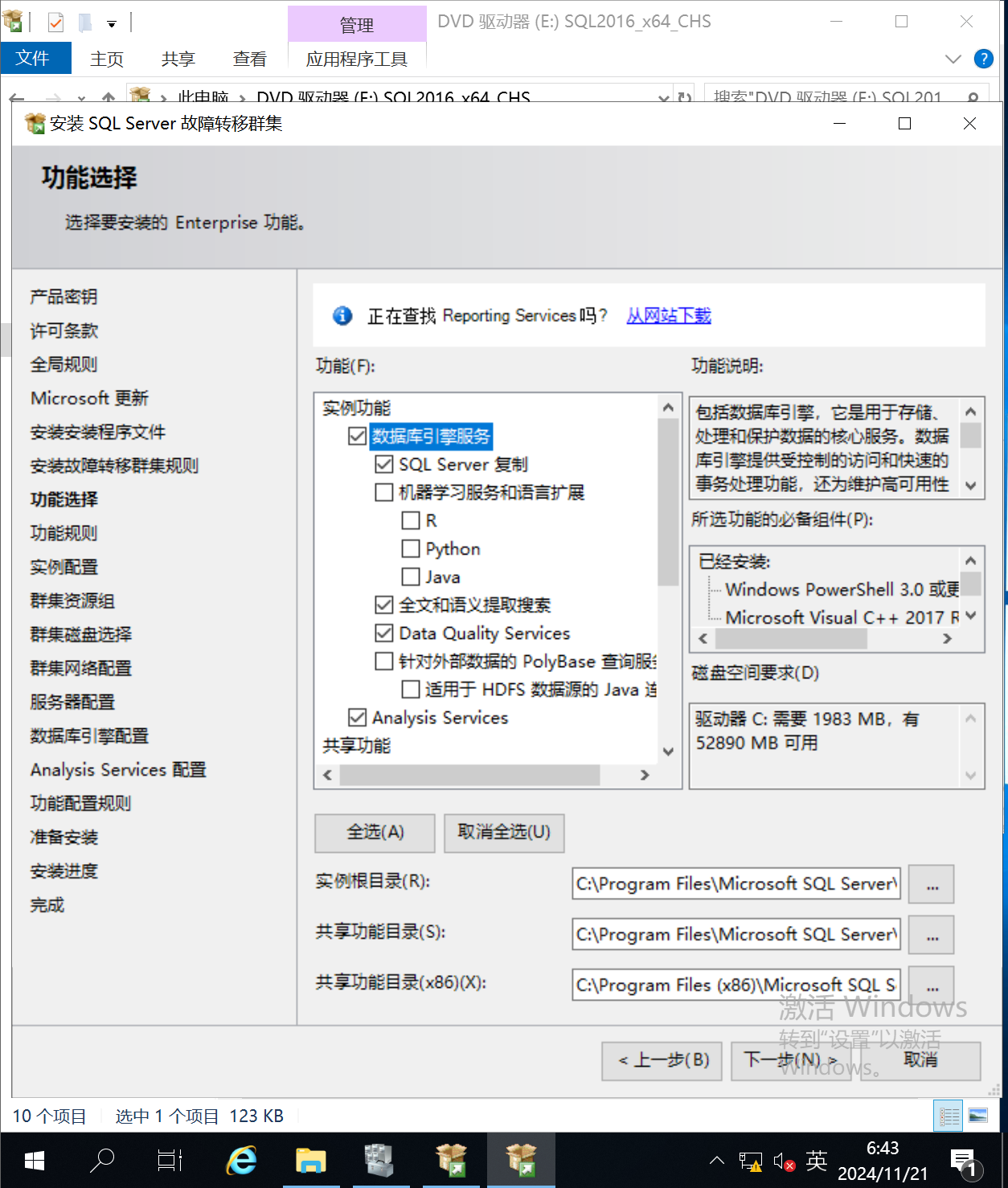
Task: Browse for 实例根目录 path
Action: pyautogui.click(x=932, y=885)
